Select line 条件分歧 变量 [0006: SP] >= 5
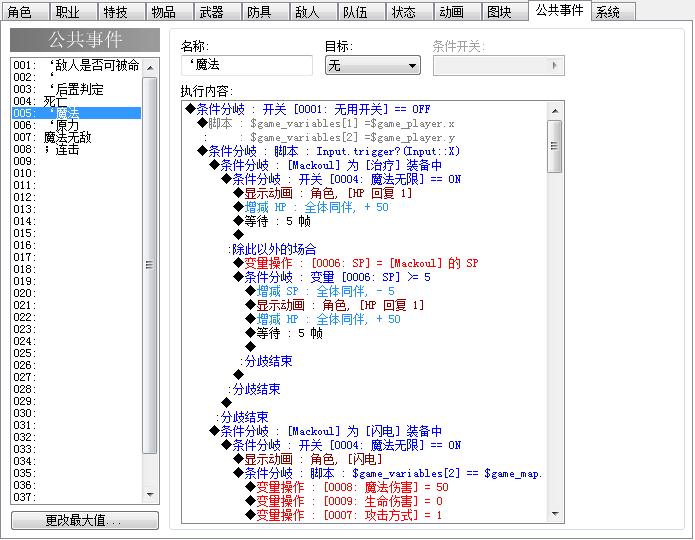695x540 pixels. 332,277
